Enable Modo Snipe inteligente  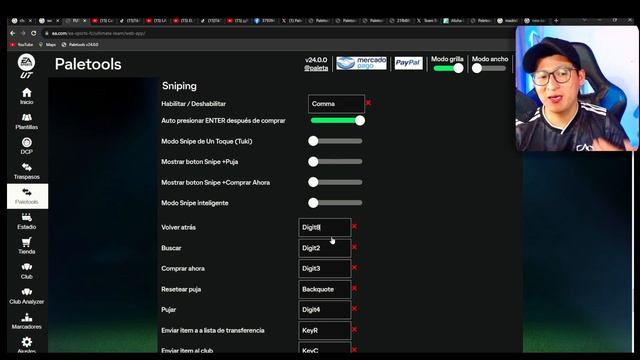336,203
